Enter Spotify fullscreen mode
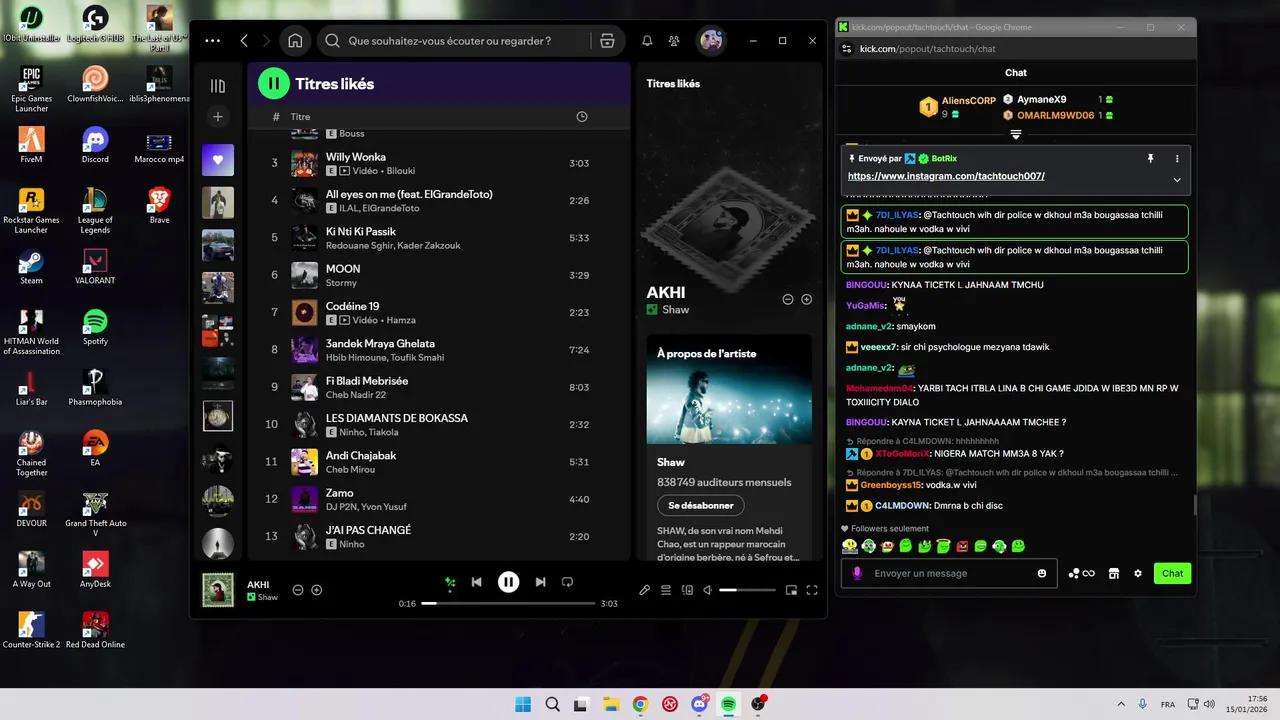The height and width of the screenshot is (720, 1280). 812,590
